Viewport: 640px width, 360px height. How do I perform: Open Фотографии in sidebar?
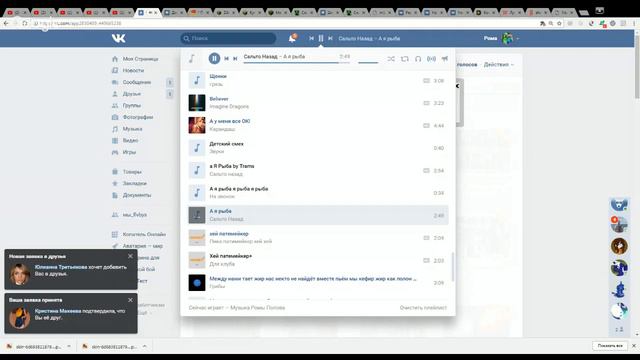point(138,117)
